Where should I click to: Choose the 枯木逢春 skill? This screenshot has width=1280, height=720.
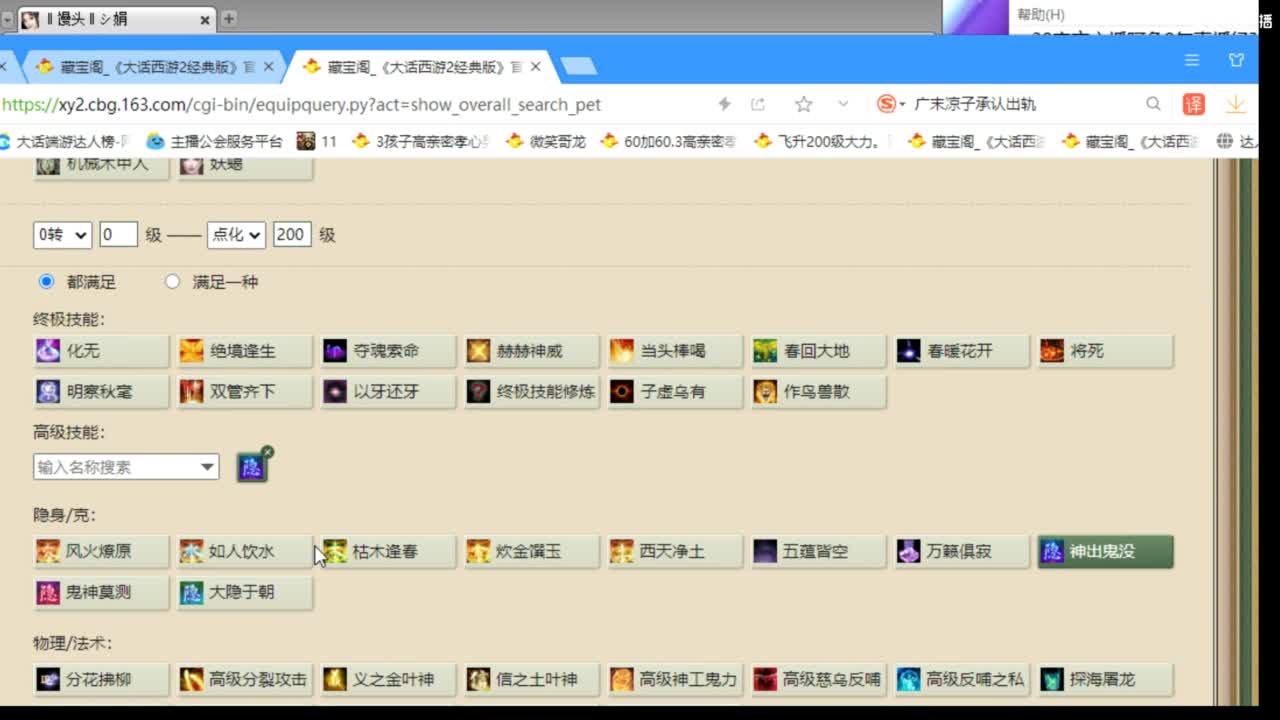coord(388,551)
